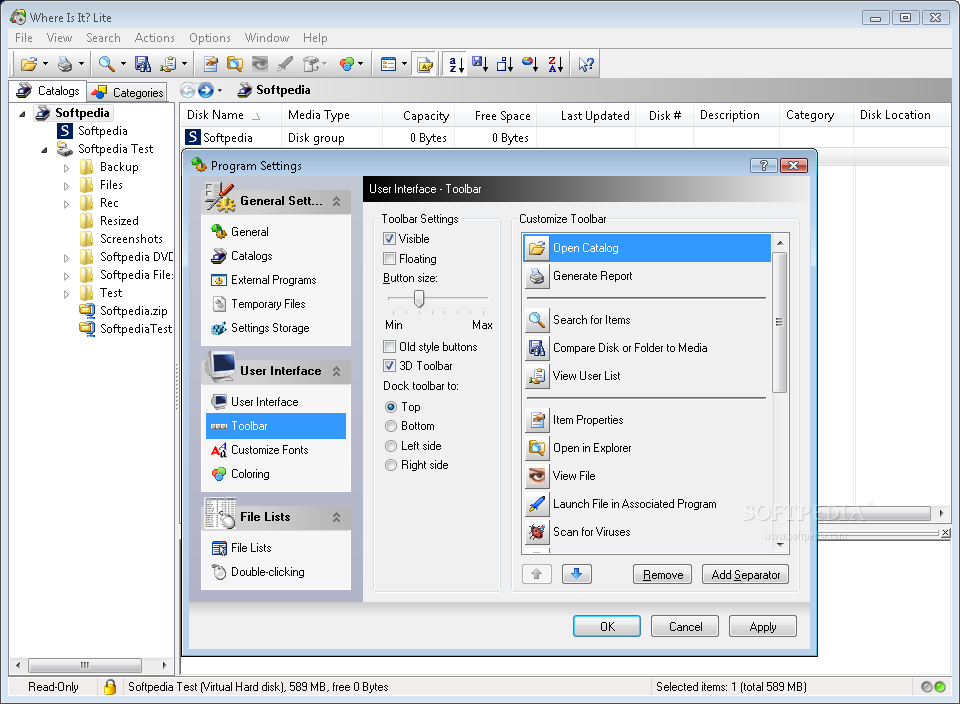Click the Add Separator button
The width and height of the screenshot is (960, 704).
pos(745,574)
